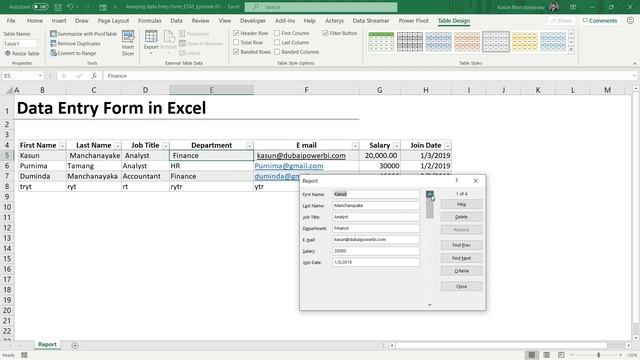This screenshot has width=640, height=360.
Task: Click the Save icon in title bar
Action: pyautogui.click(x=58, y=7)
